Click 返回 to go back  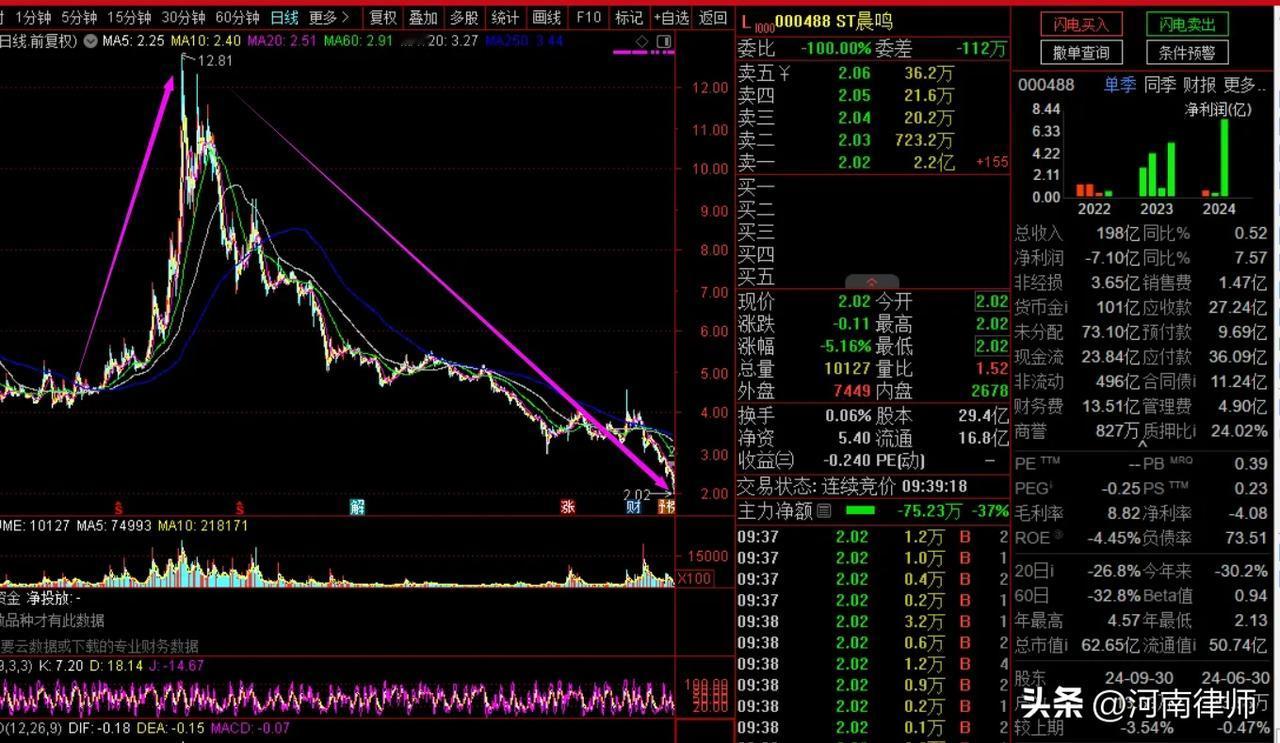713,17
